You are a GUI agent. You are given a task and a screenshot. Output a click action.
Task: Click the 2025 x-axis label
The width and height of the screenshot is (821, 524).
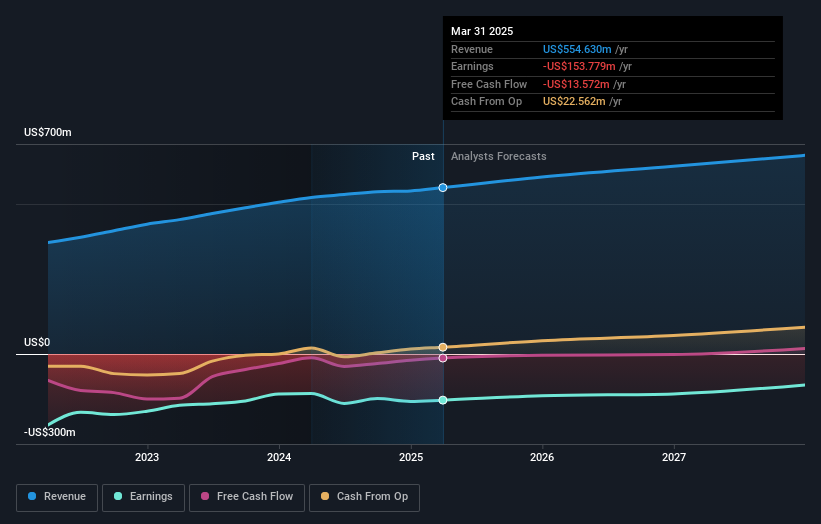pyautogui.click(x=411, y=457)
